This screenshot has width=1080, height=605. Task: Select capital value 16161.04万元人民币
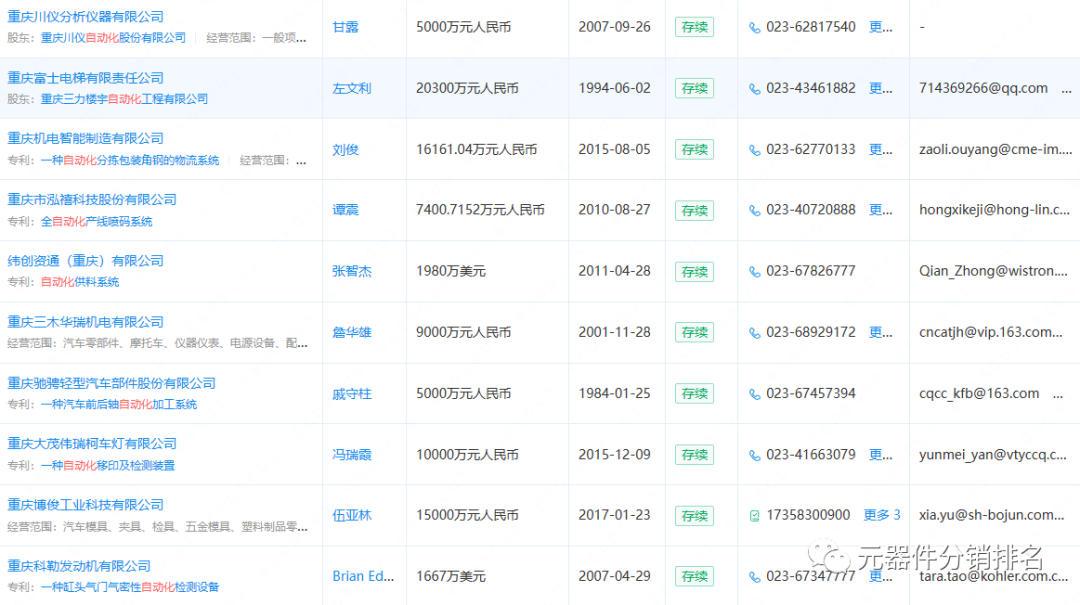(x=477, y=150)
